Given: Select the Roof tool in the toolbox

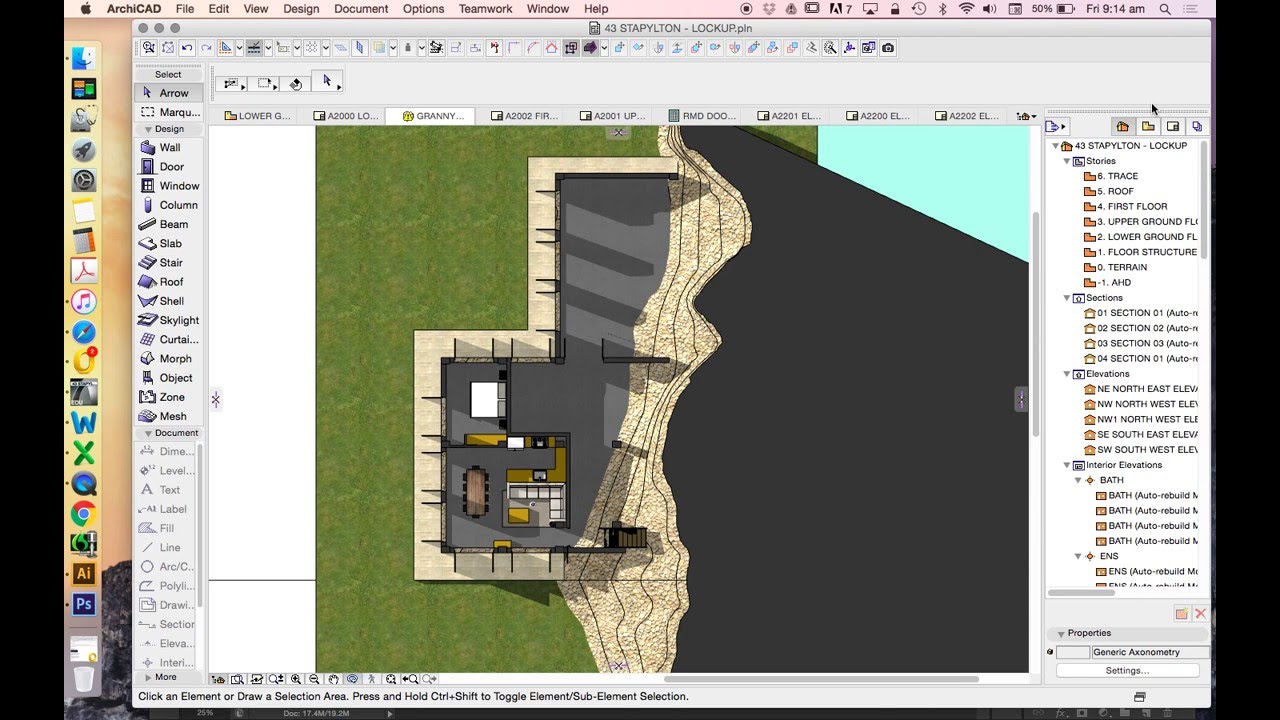Looking at the screenshot, I should point(169,282).
